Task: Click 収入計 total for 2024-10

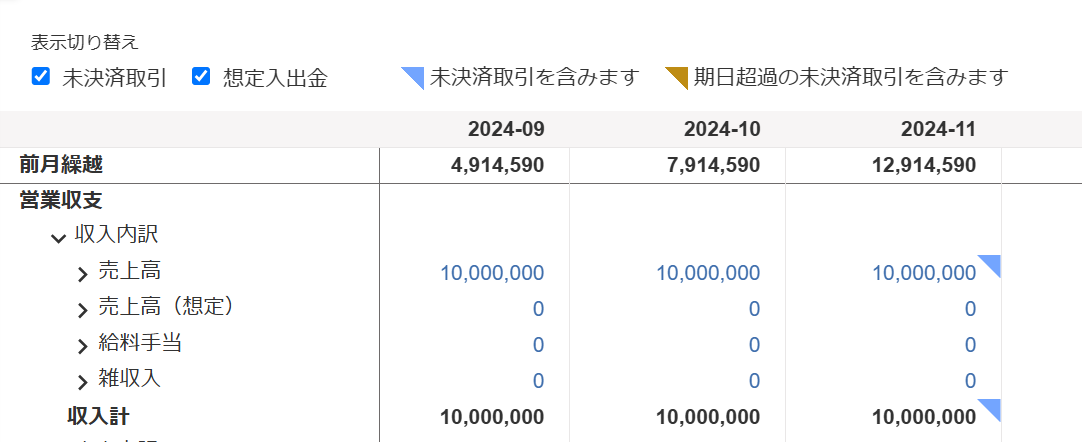Action: [708, 417]
